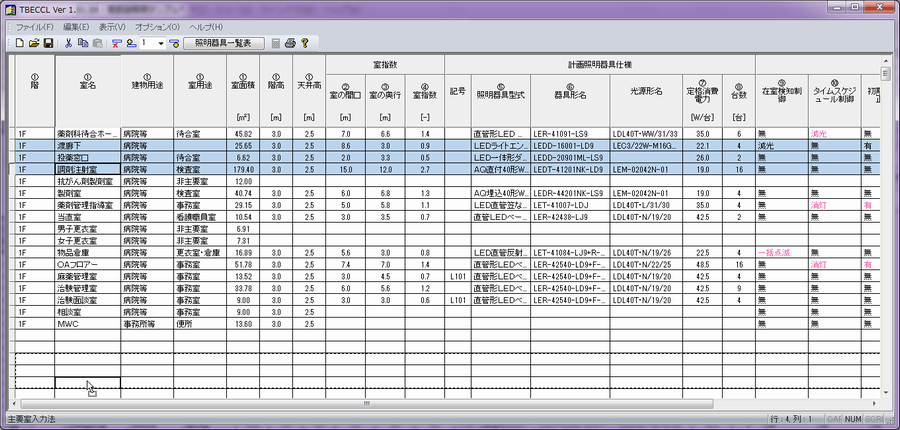Select the 調剤注射室 room name cell
The image size is (900, 430).
coord(86,170)
